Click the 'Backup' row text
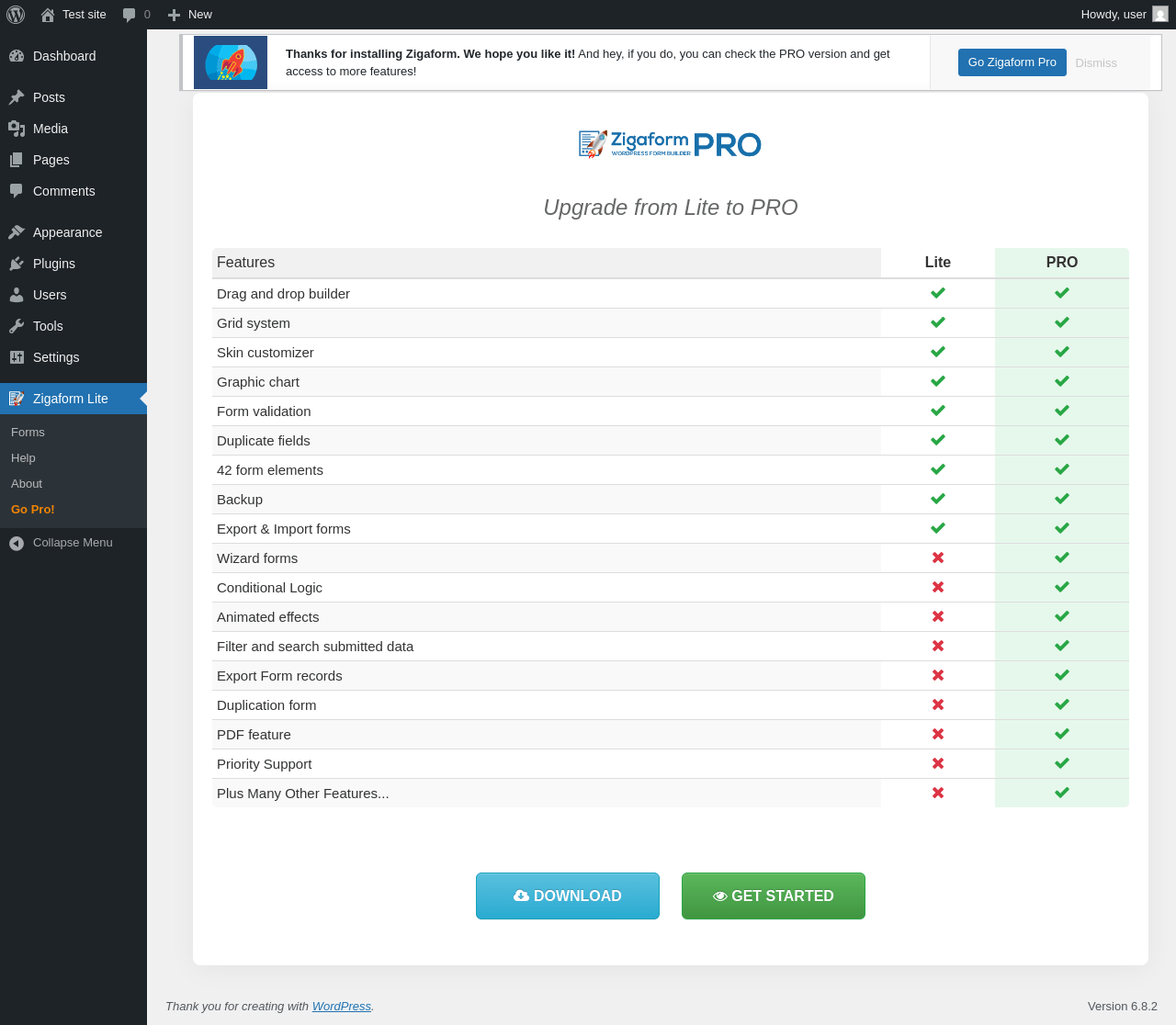This screenshot has height=1025, width=1176. click(x=240, y=500)
